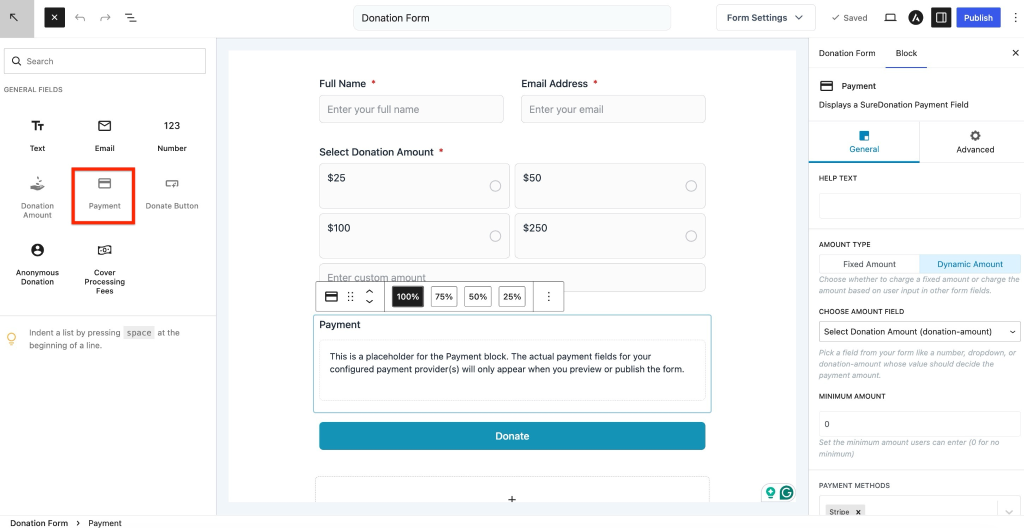
Task: Click the Email Address input field
Action: [x=613, y=109]
